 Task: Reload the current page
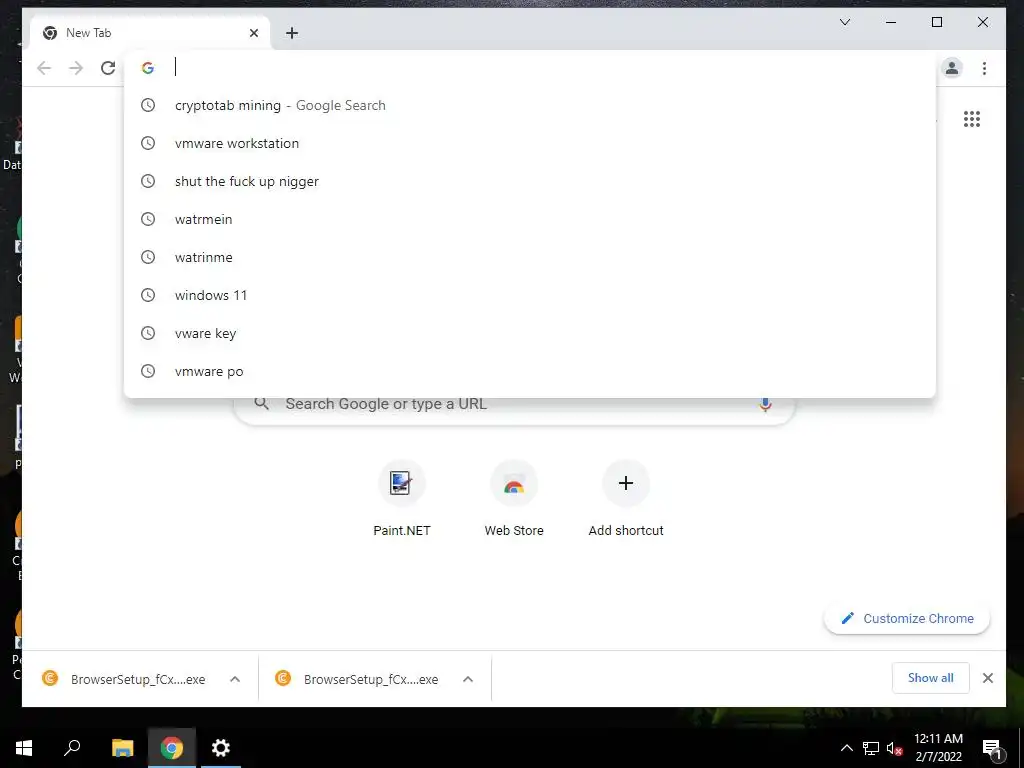pos(108,68)
